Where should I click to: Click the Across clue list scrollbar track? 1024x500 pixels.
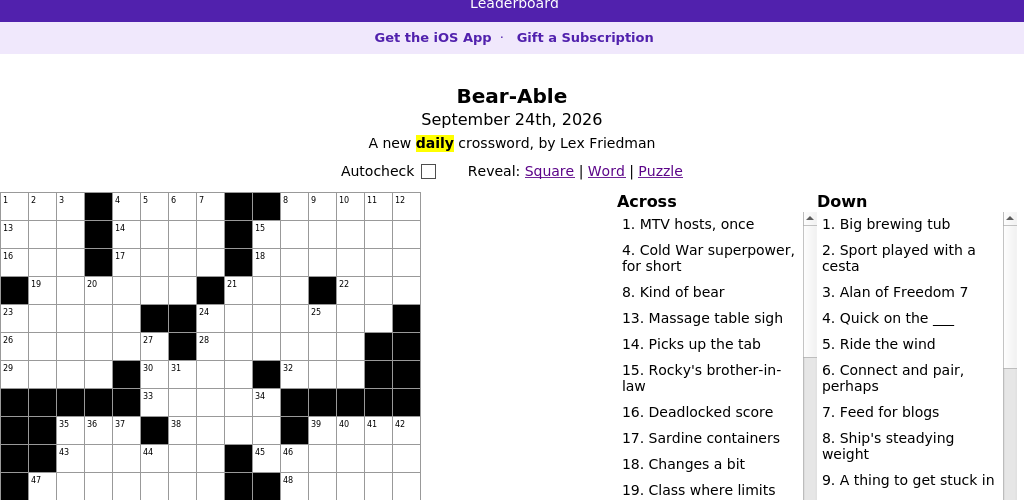coord(810,428)
